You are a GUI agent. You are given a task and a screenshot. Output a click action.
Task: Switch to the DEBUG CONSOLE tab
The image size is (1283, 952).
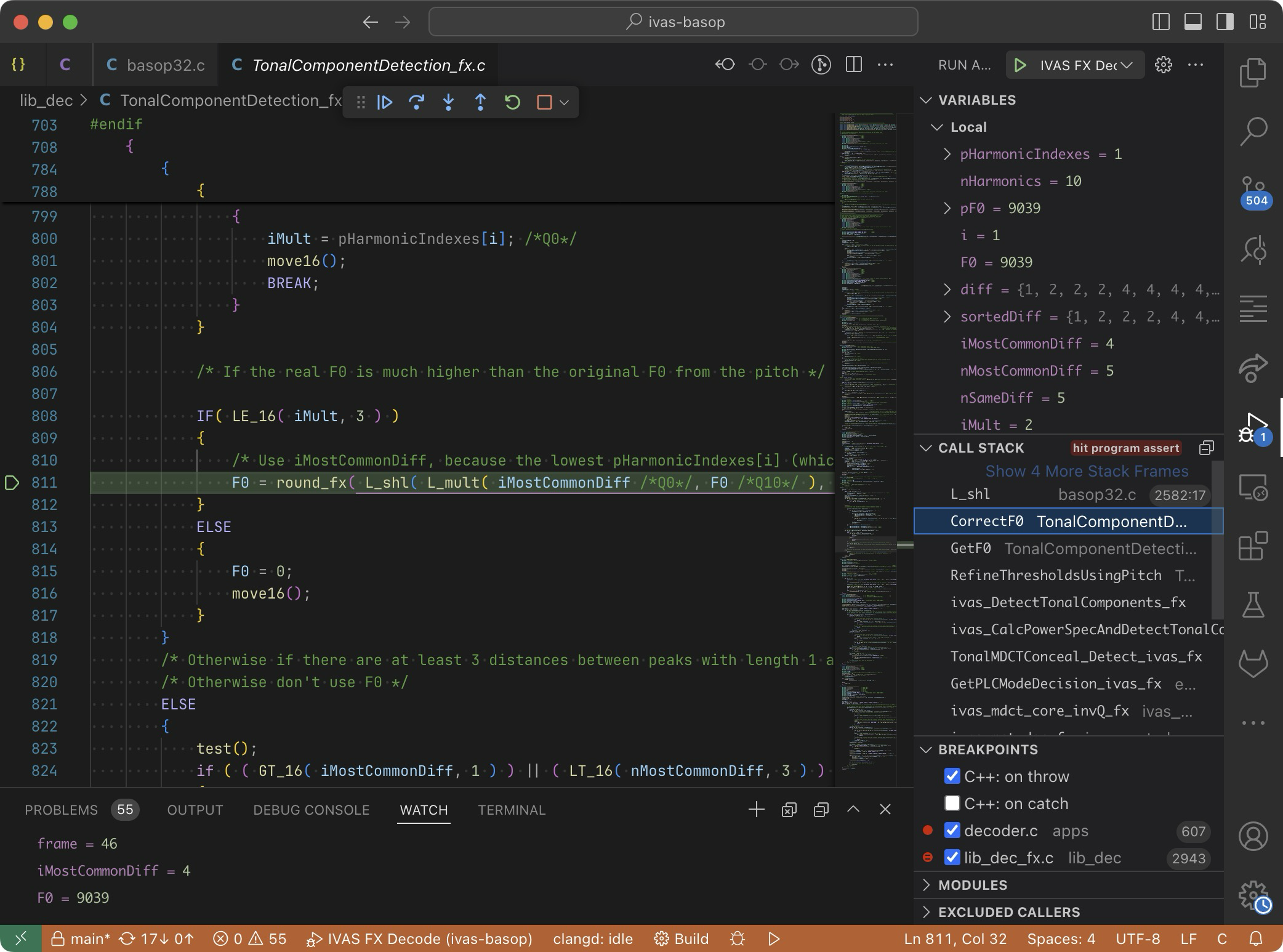pos(311,810)
